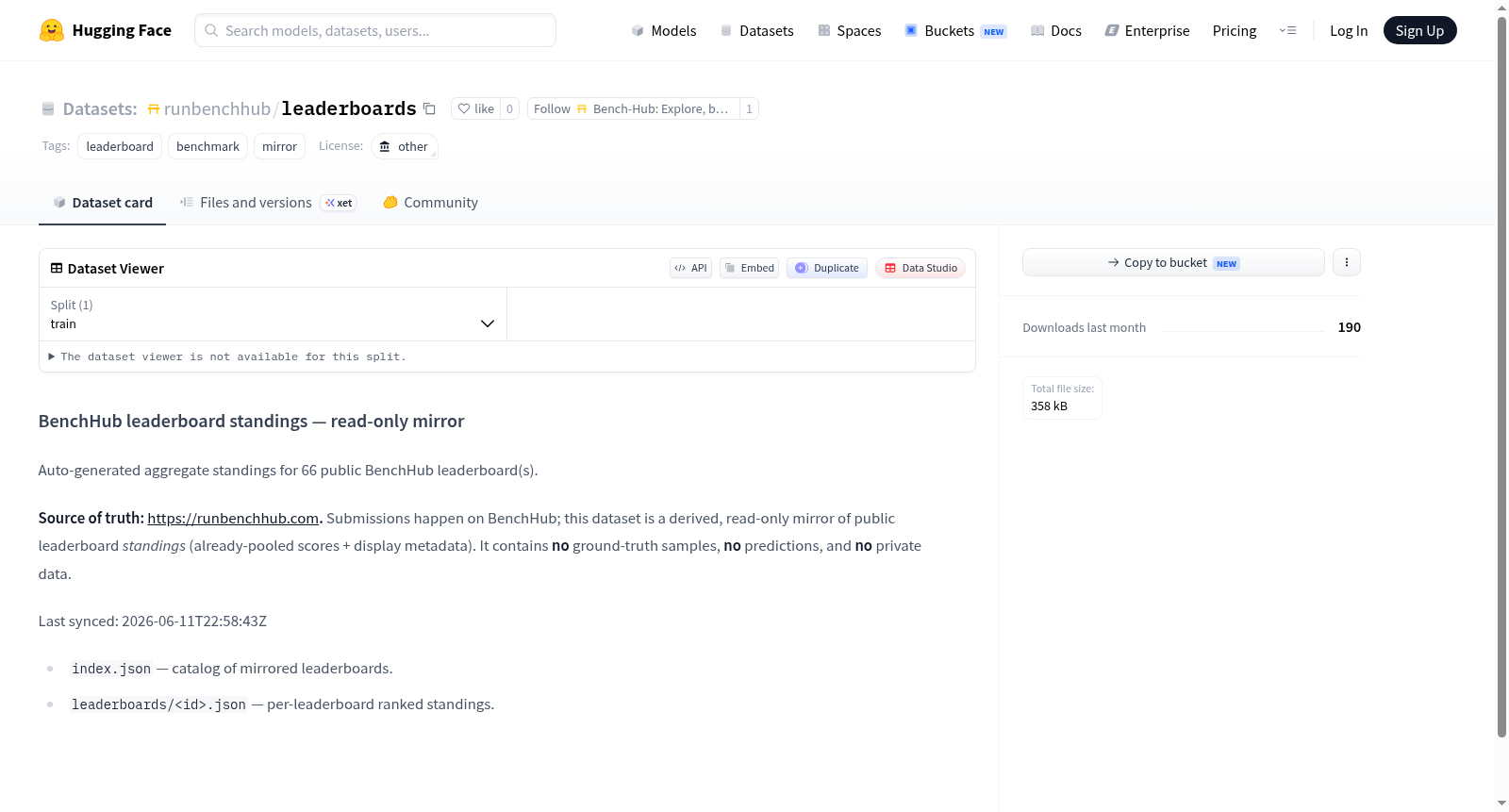This screenshot has width=1509, height=812.
Task: Click the Sign Up button
Action: [1419, 30]
